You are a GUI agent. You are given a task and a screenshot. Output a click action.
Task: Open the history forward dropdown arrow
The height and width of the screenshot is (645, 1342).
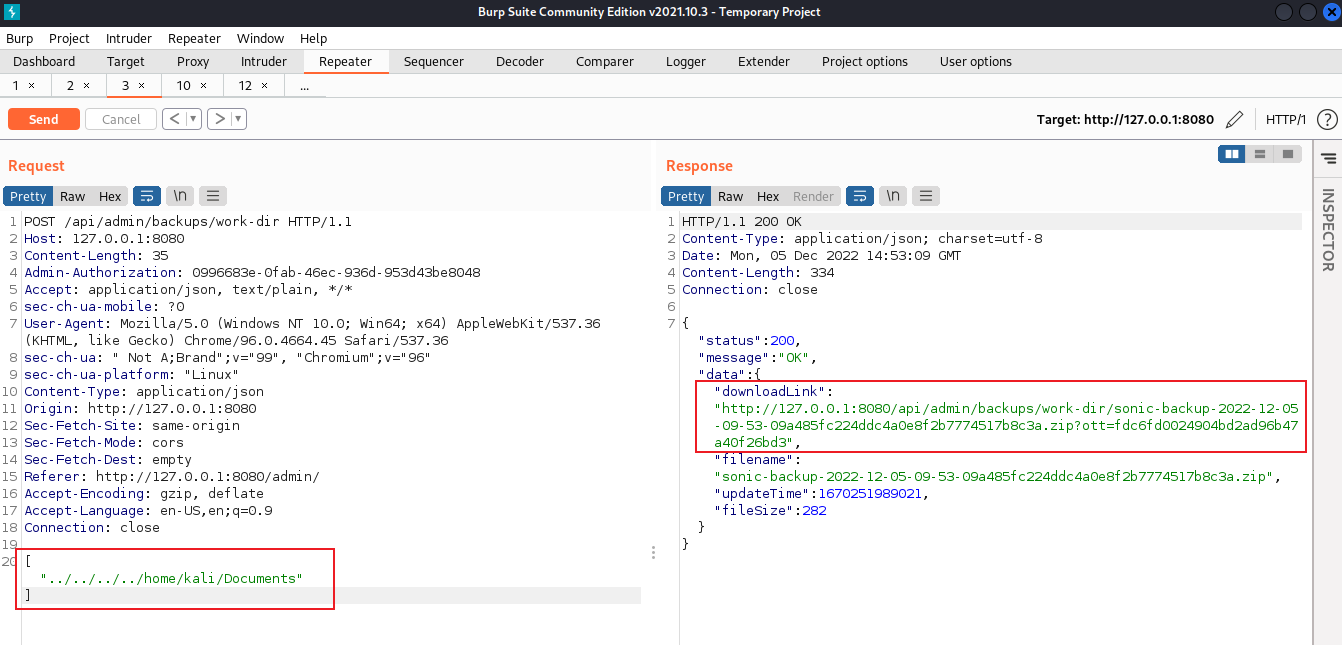238,119
